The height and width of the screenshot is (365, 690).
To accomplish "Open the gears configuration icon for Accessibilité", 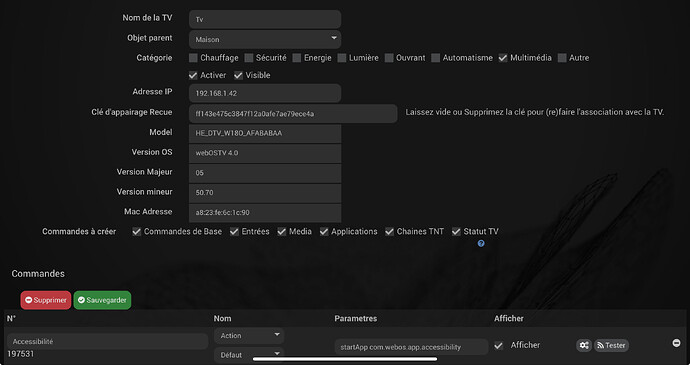I will (x=584, y=345).
